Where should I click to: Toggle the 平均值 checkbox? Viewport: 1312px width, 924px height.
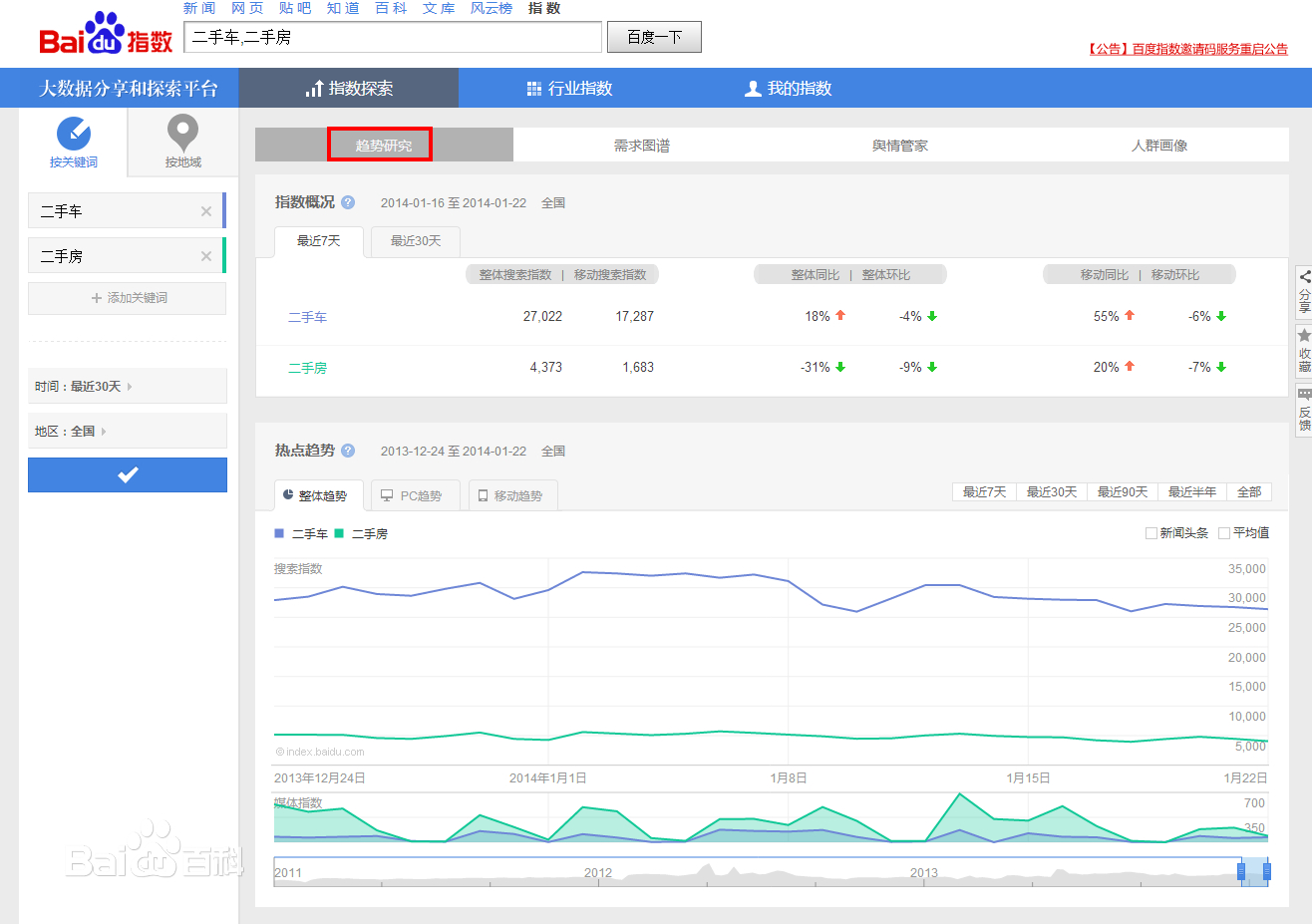pos(1224,533)
